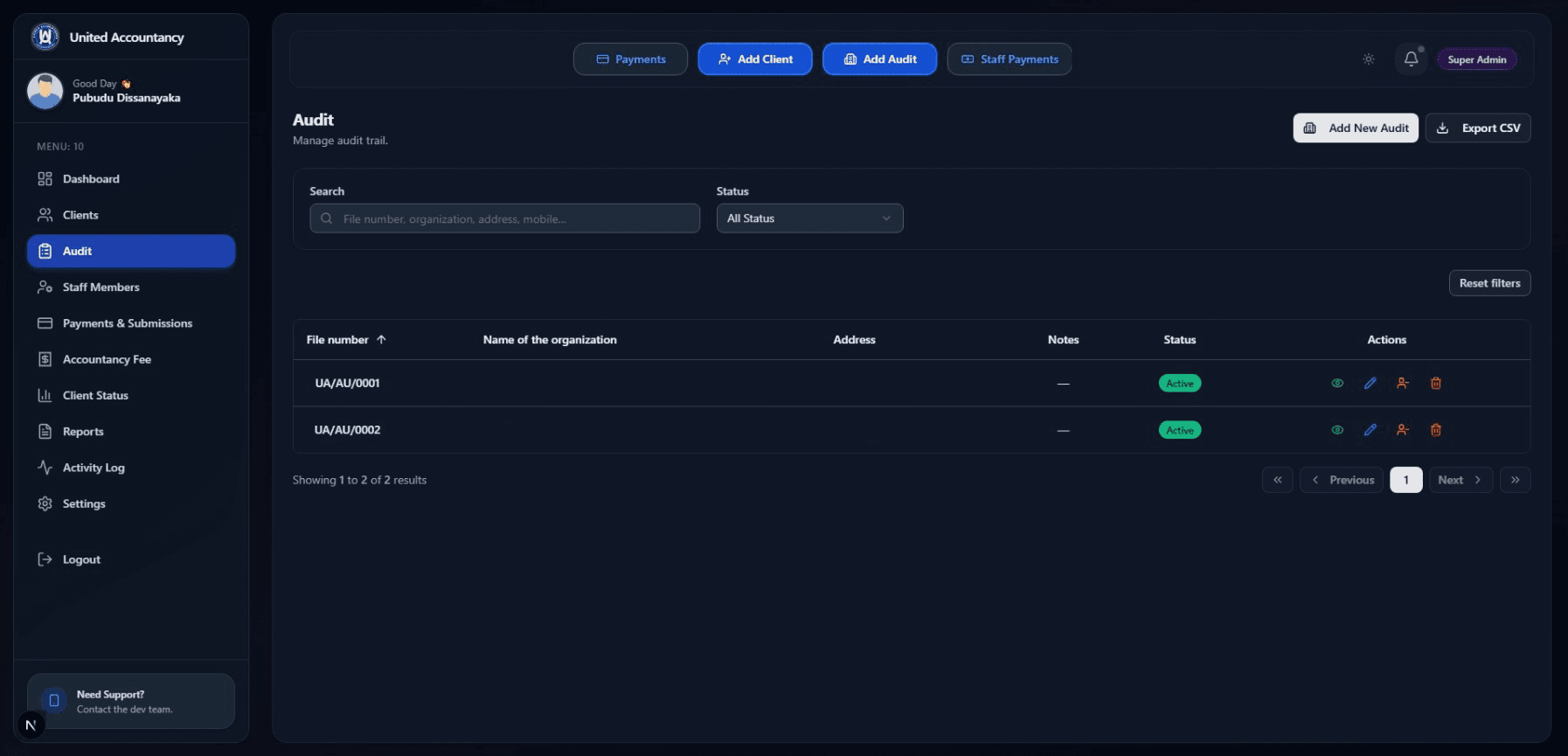Open Pubudu Dissanayaka profile avatar
Image resolution: width=1568 pixels, height=756 pixels.
coord(45,91)
